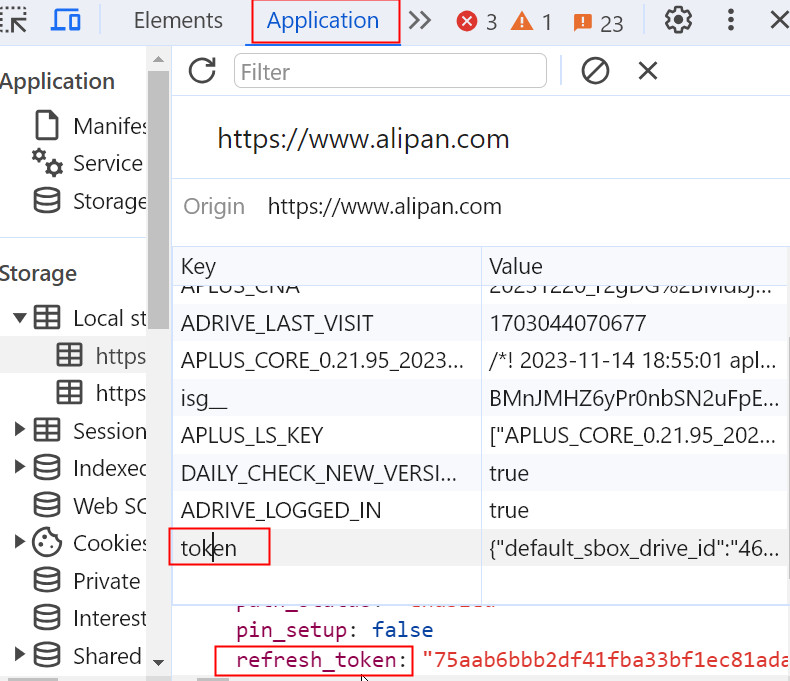
Task: Click the Filter input field
Action: pos(390,71)
